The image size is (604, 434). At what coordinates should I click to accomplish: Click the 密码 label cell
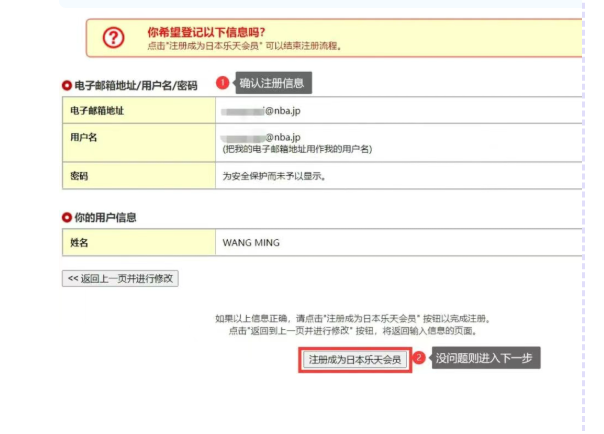[139, 176]
